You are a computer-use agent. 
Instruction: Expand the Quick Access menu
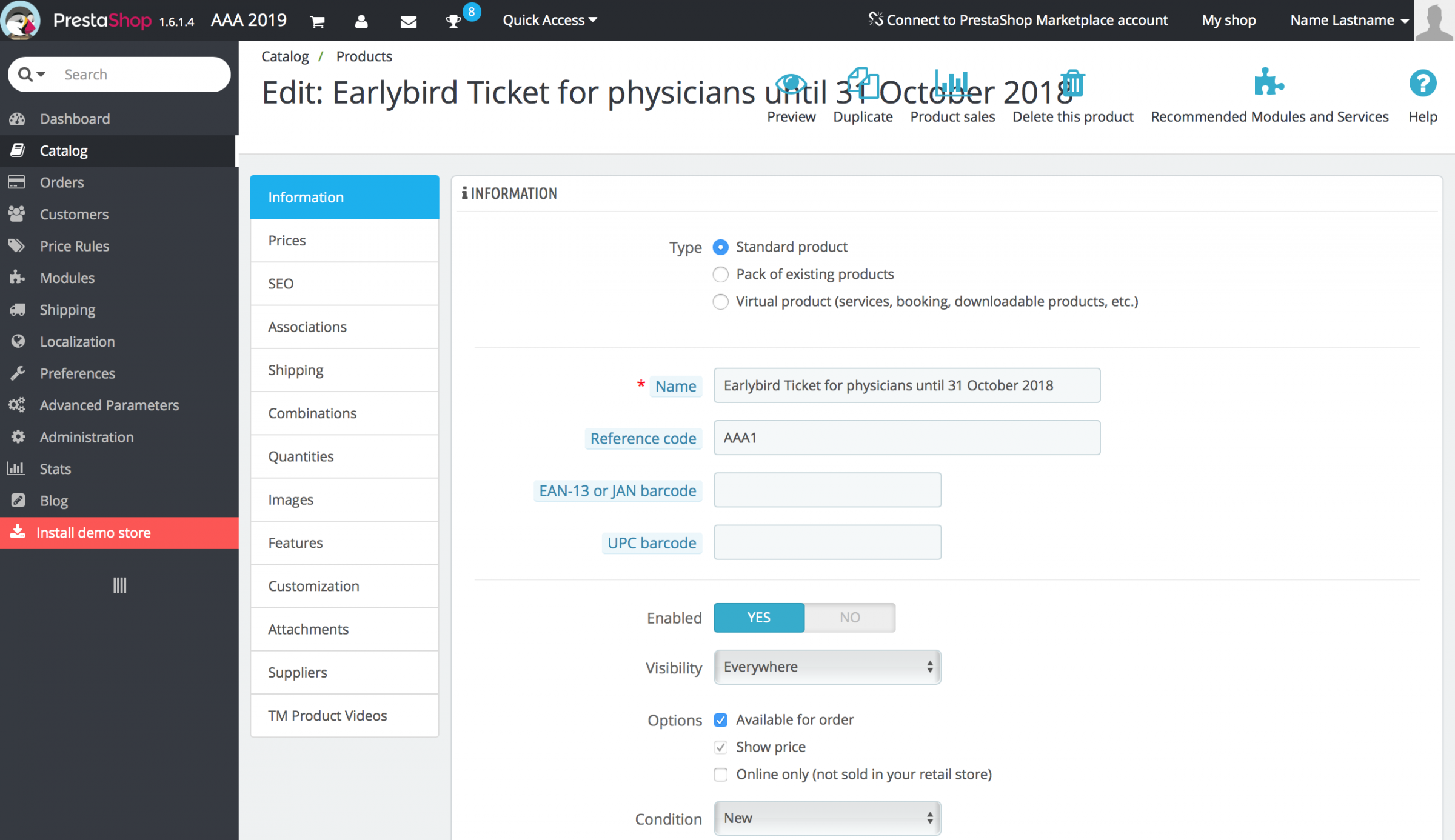[550, 21]
